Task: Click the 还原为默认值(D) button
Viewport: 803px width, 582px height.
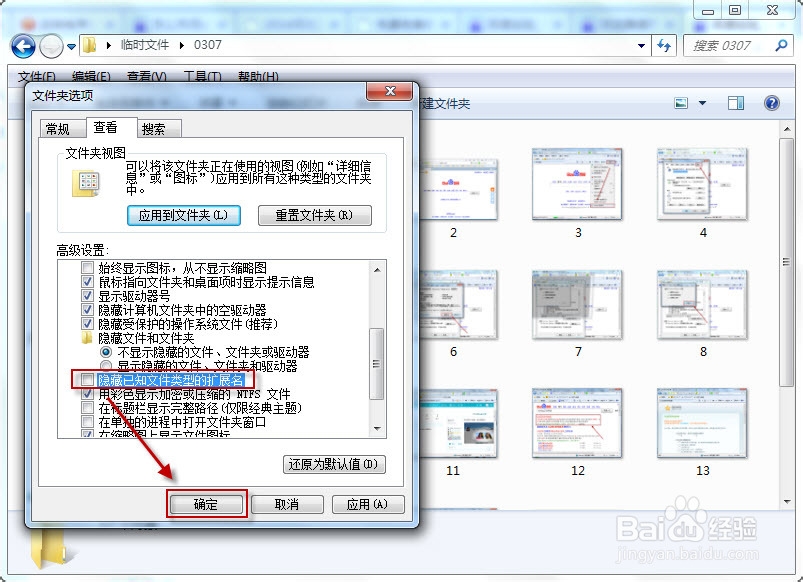Action: point(334,465)
